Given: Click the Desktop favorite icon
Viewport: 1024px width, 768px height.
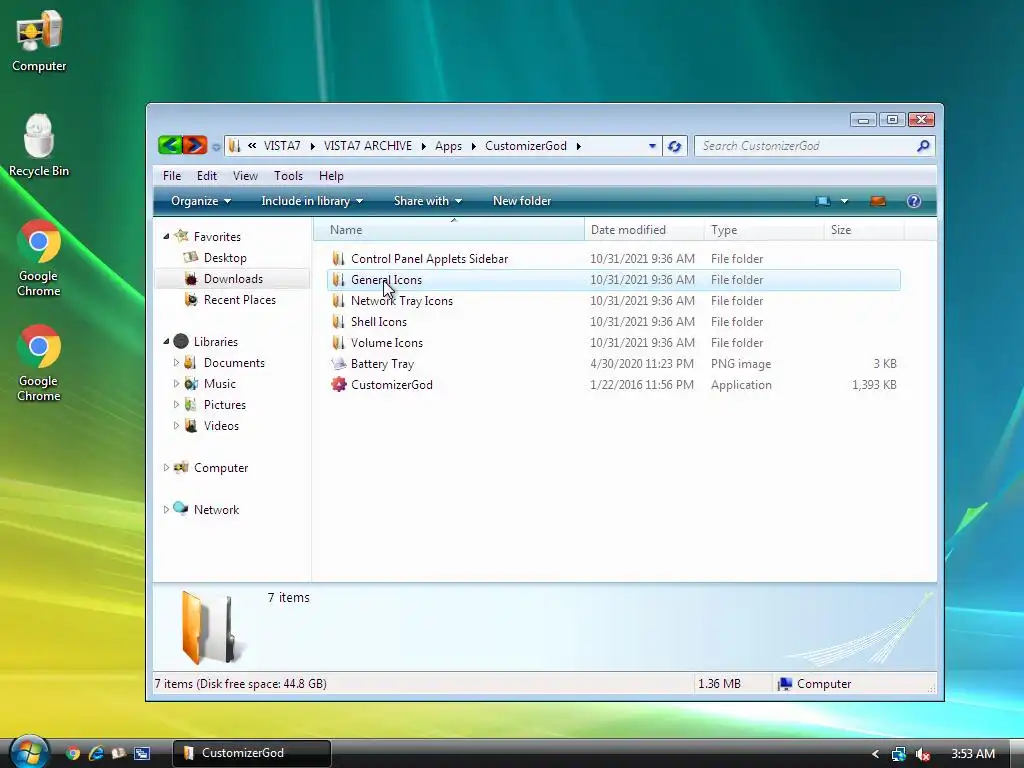Looking at the screenshot, I should (191, 257).
